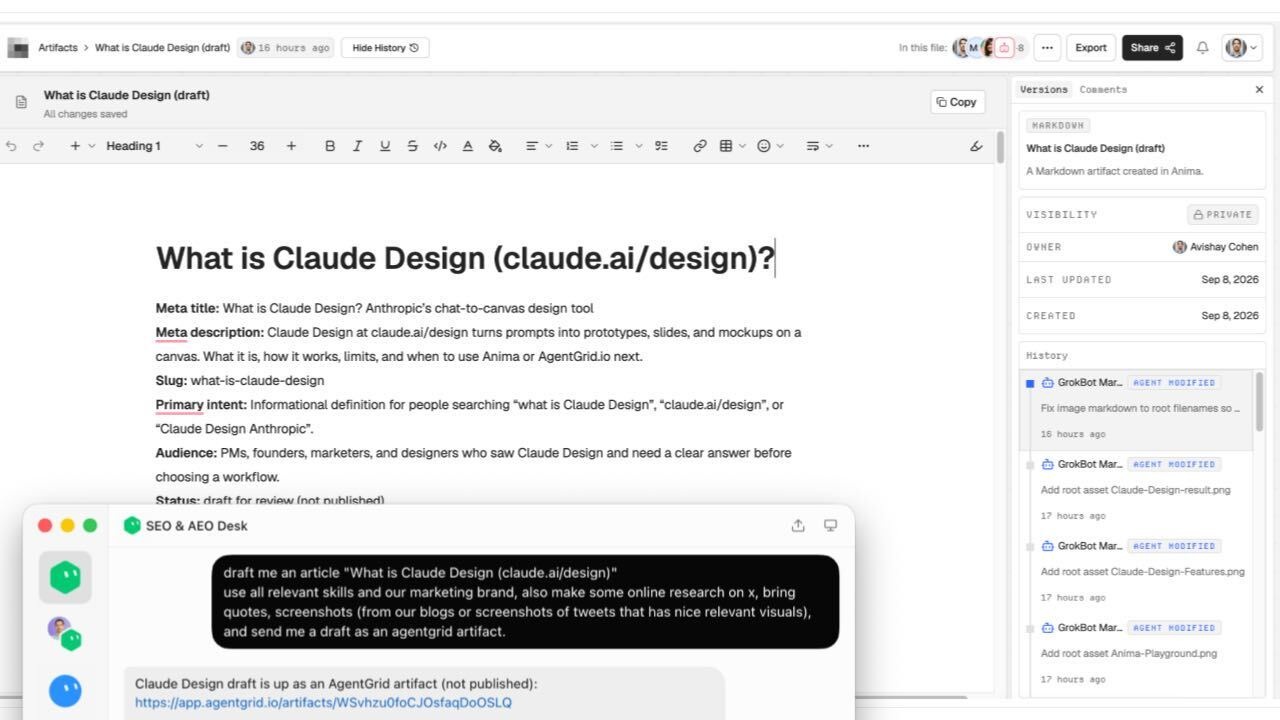Open the user profile dropdown
The width and height of the screenshot is (1280, 720).
1242,48
